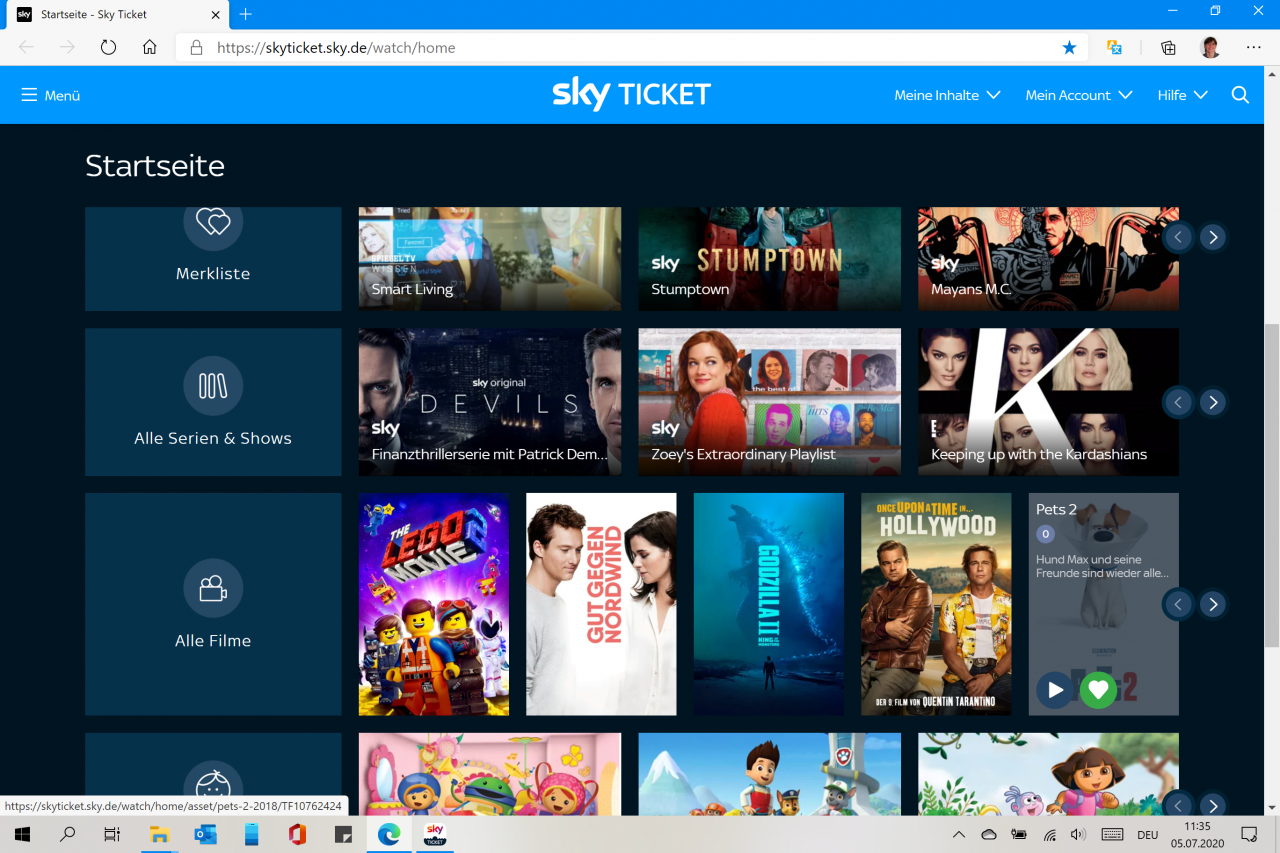Open Alle Filme camera icon tile
Viewport: 1280px width, 853px height.
point(213,588)
